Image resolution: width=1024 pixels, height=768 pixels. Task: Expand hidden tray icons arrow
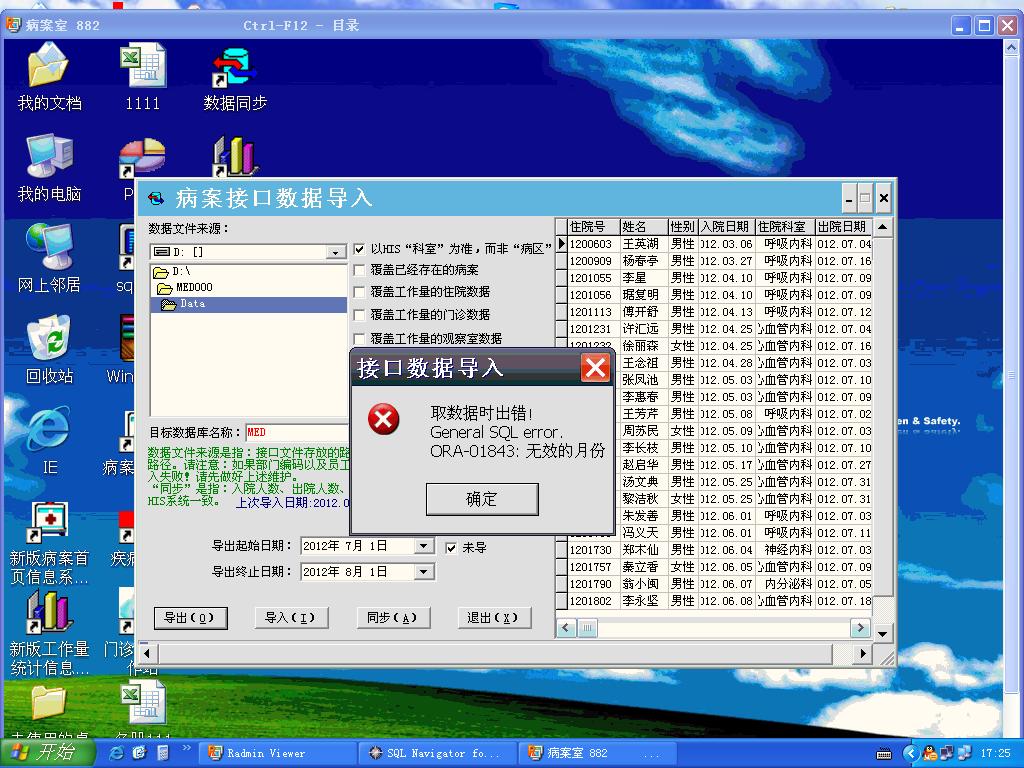click(910, 753)
